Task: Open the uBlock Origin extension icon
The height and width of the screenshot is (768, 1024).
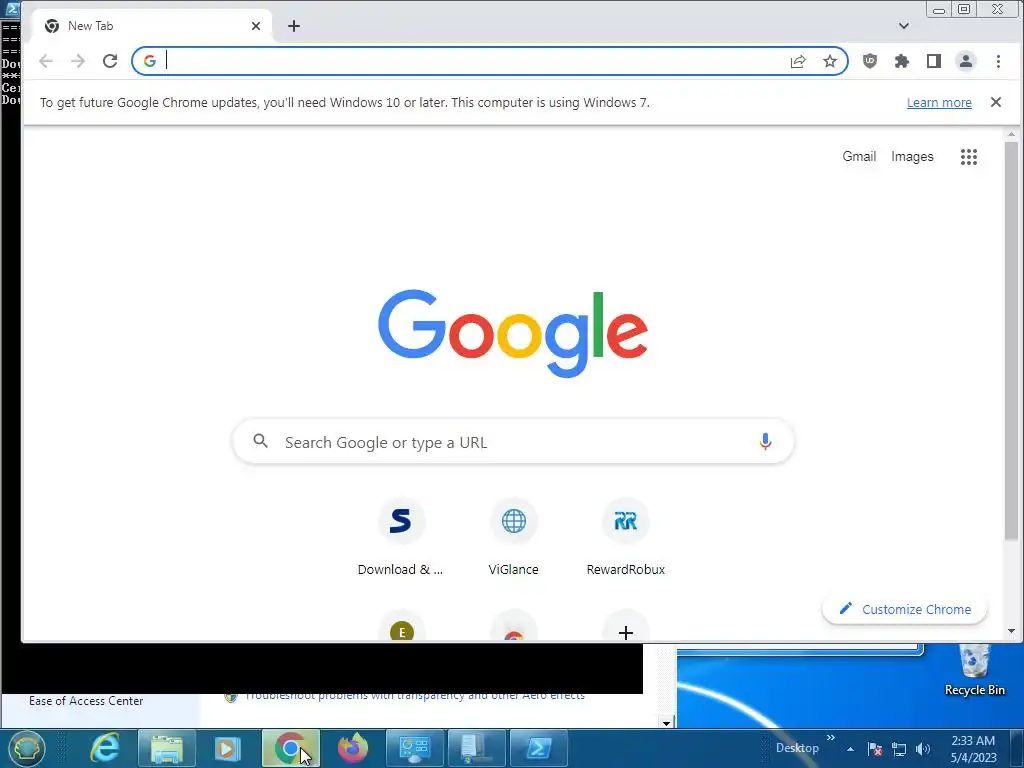Action: point(869,61)
